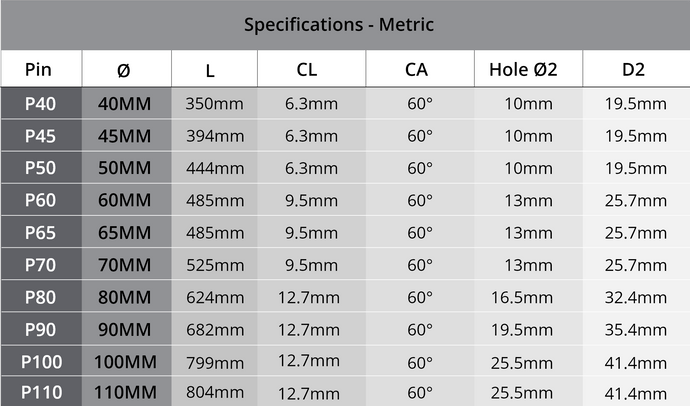Select the 682mm length cell for P90
Screen dimensions: 690x406
[214, 329]
